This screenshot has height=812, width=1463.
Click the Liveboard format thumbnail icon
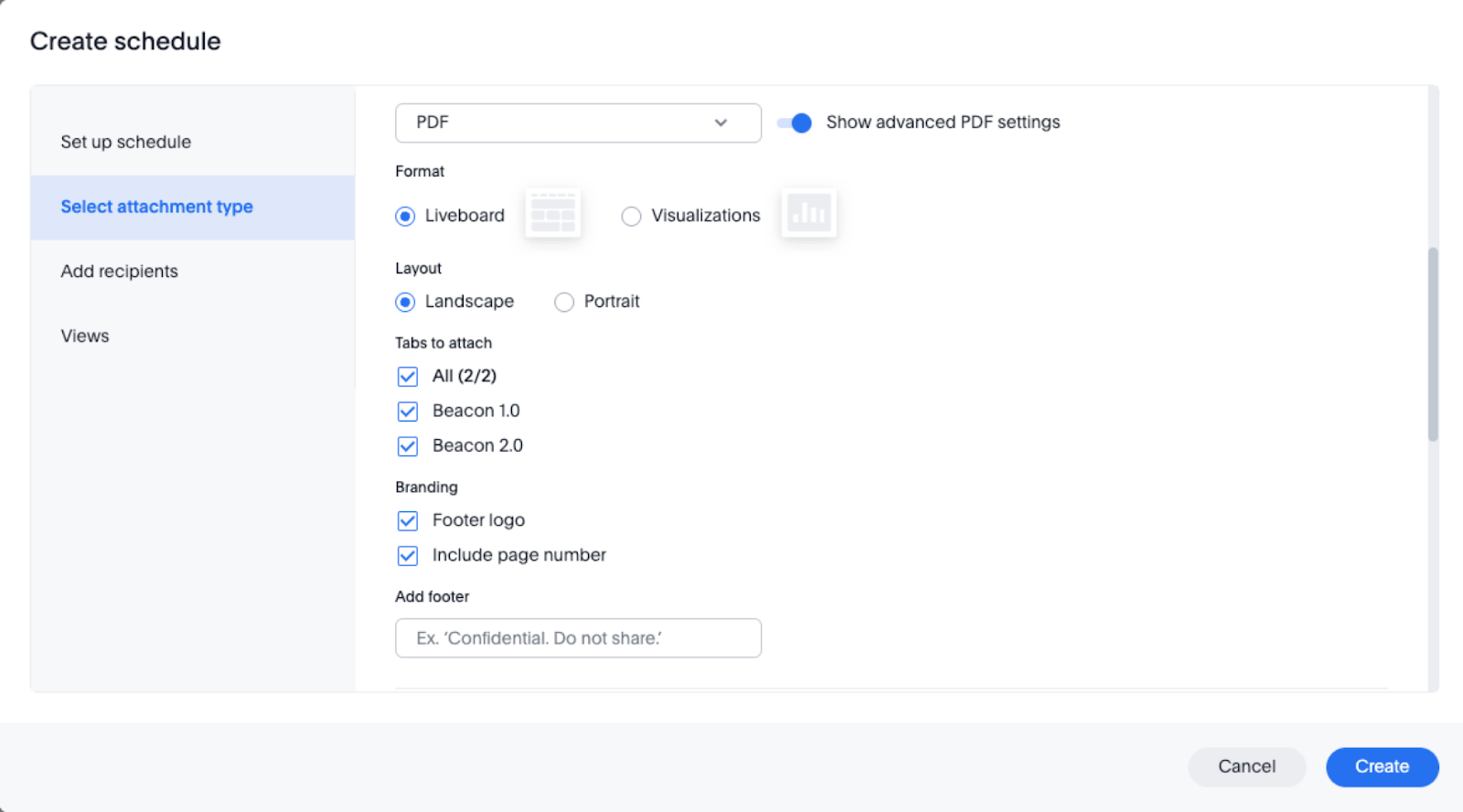click(552, 213)
